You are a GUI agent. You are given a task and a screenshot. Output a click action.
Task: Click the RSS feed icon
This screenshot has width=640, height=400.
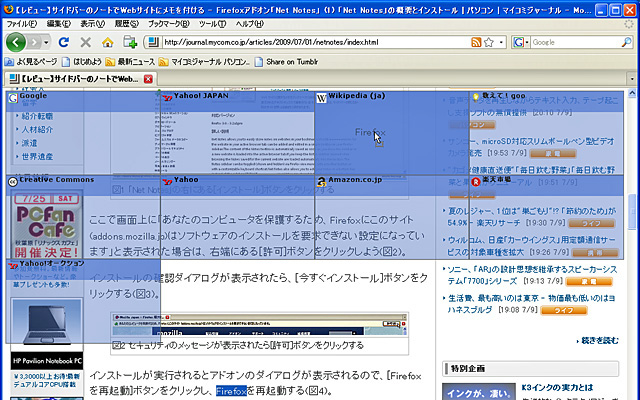476,42
